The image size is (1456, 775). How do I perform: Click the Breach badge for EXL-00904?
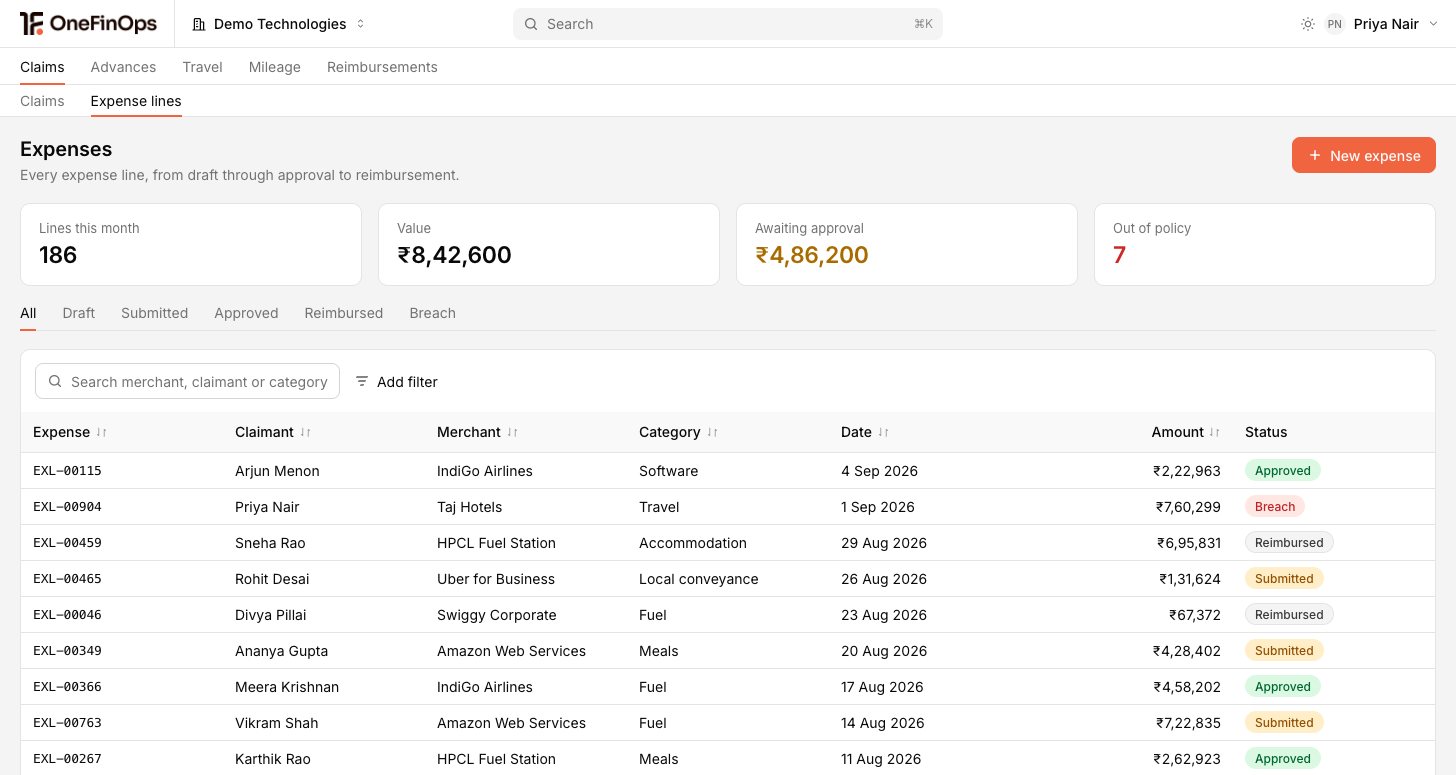tap(1275, 507)
